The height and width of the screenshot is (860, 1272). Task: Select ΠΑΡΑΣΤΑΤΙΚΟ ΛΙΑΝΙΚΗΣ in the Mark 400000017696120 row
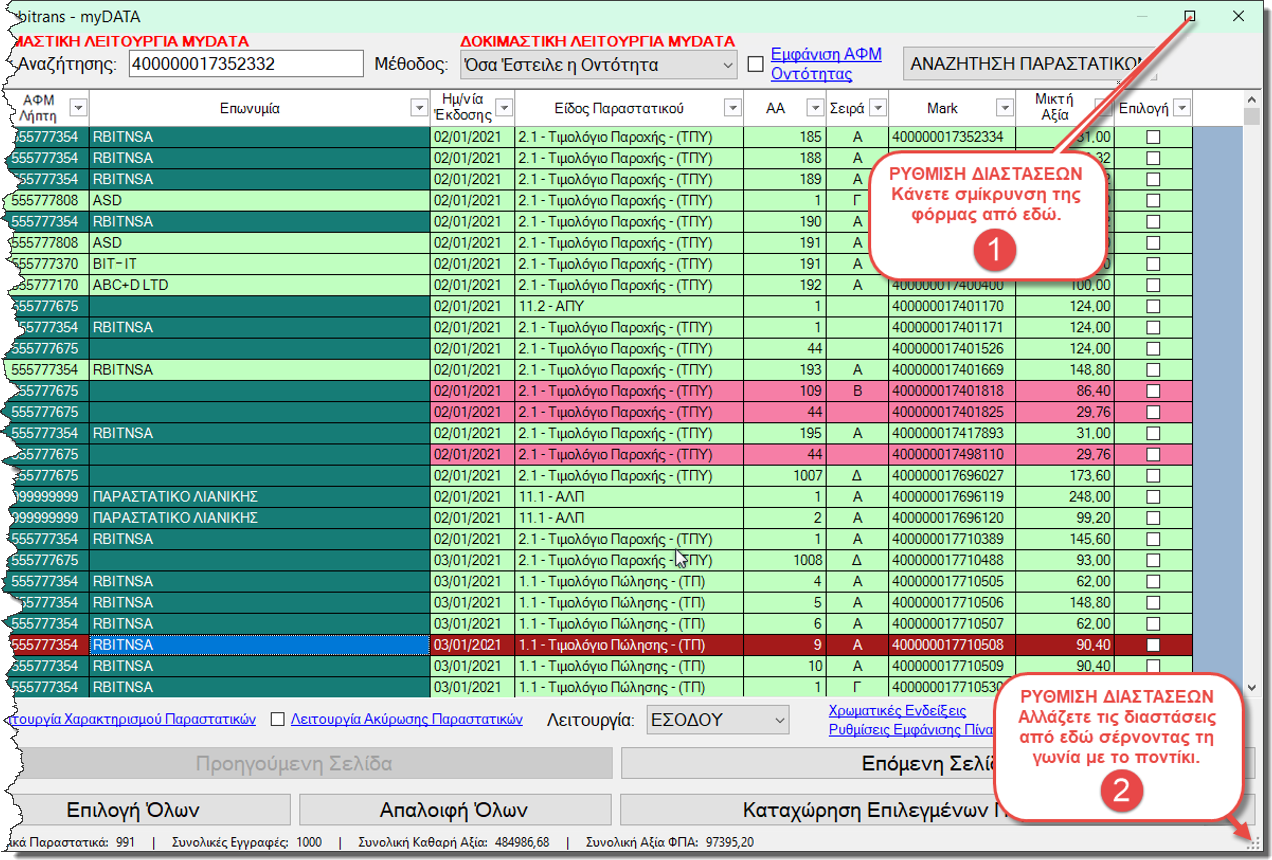click(259, 518)
